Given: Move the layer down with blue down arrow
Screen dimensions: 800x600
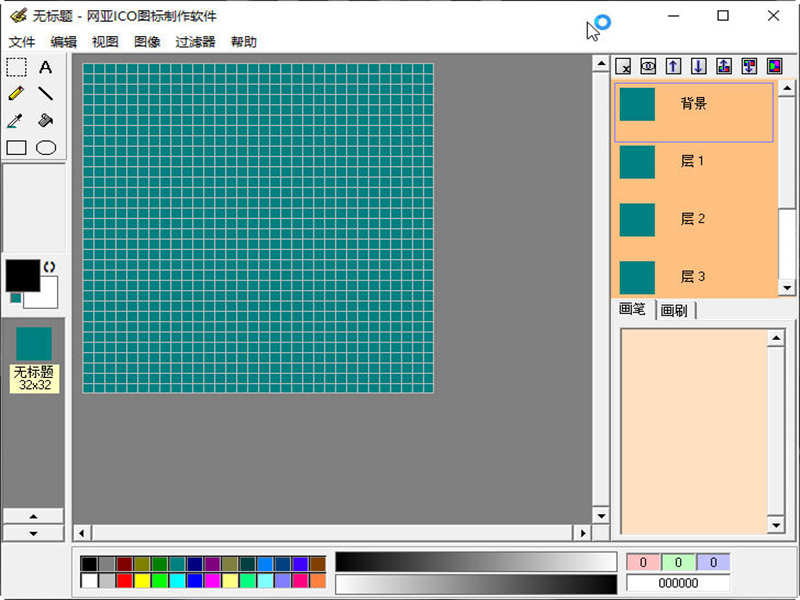Looking at the screenshot, I should pos(698,66).
